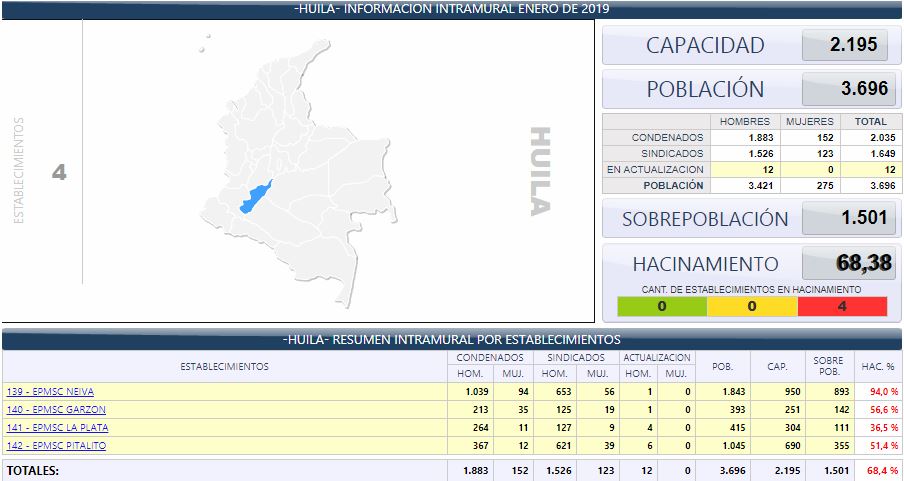This screenshot has height=481, width=904.
Task: Click the POBLACIÓN value box 3.696
Action: point(846,89)
